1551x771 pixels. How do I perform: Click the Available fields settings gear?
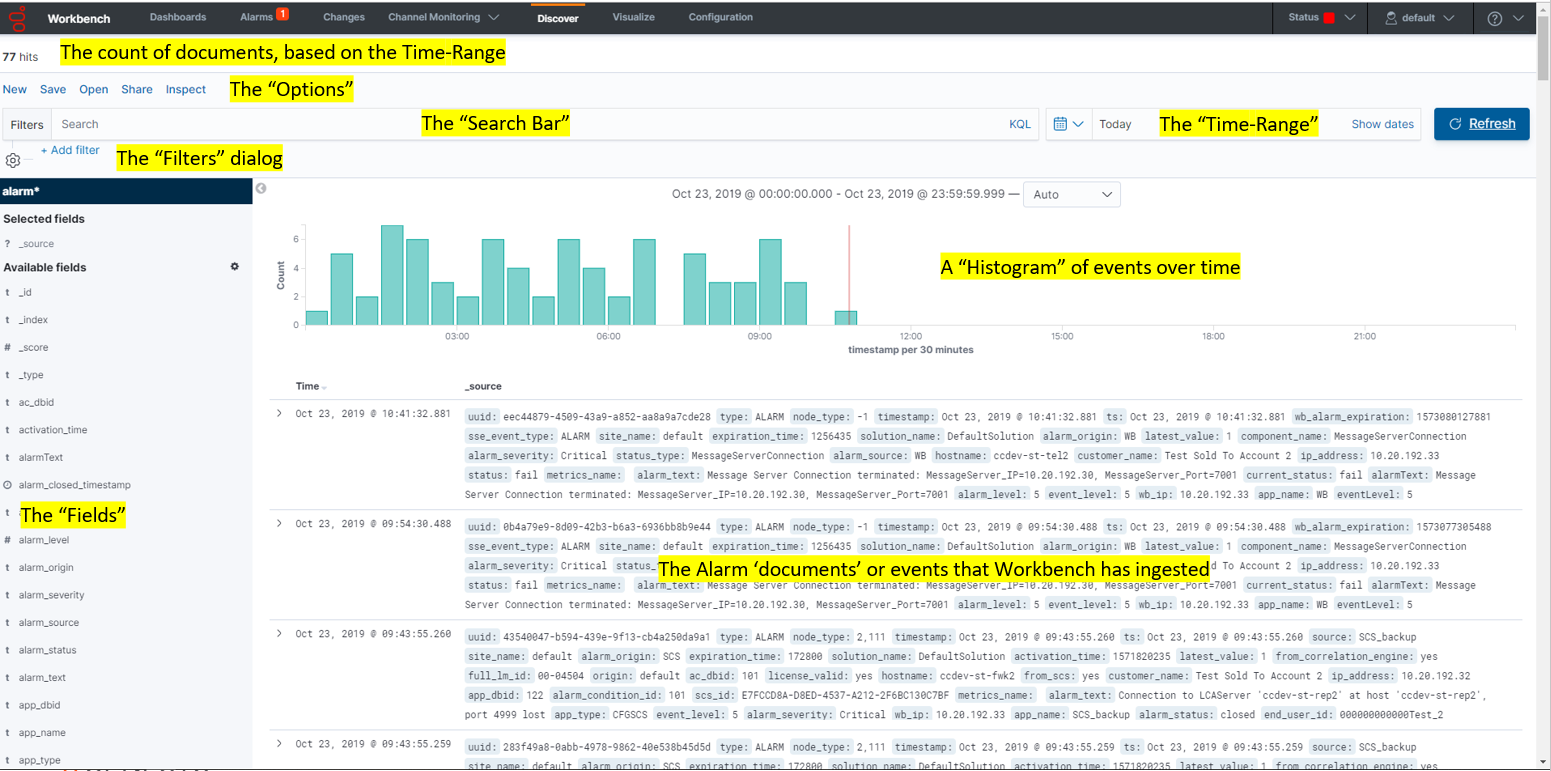235,267
